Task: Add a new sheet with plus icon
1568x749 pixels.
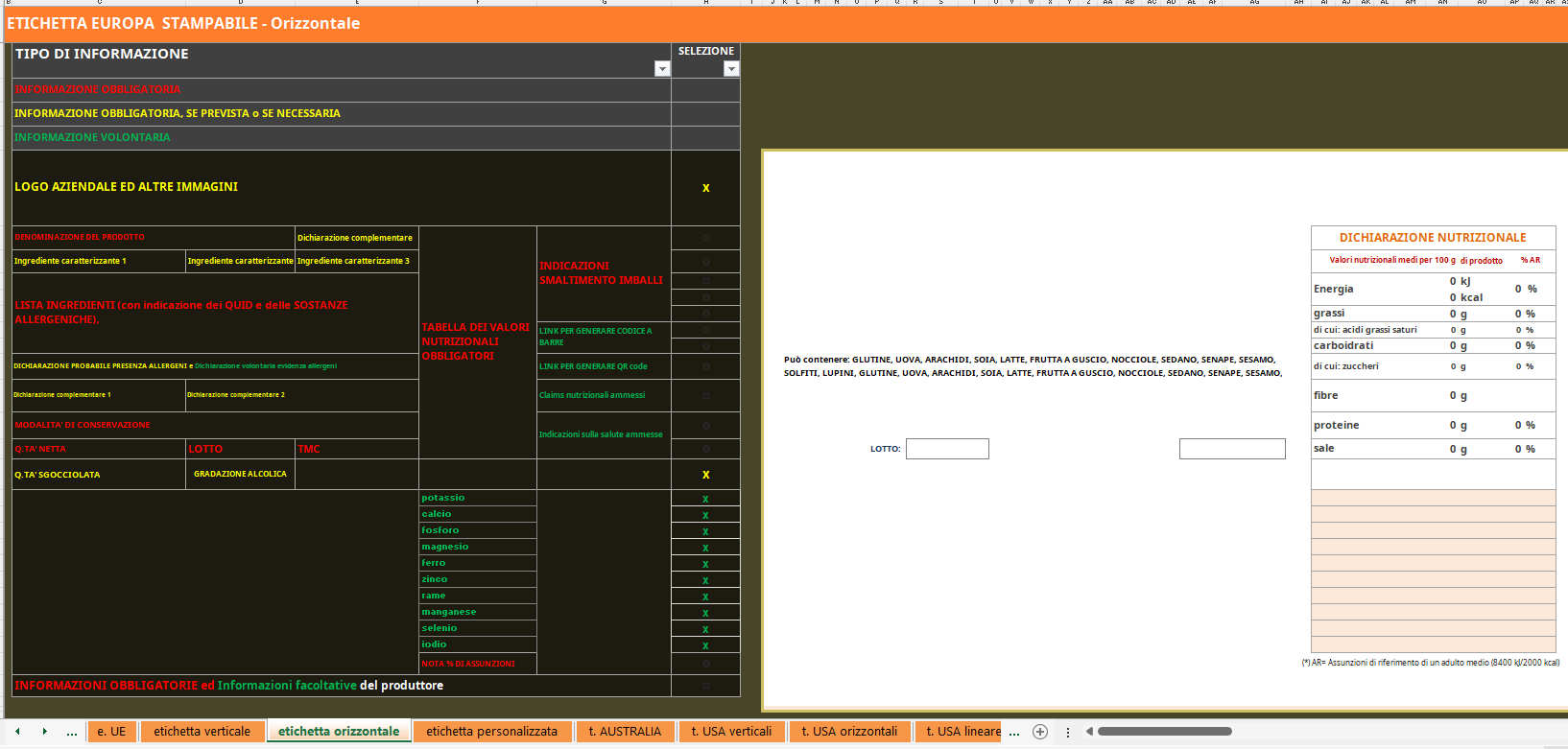Action: [1040, 732]
